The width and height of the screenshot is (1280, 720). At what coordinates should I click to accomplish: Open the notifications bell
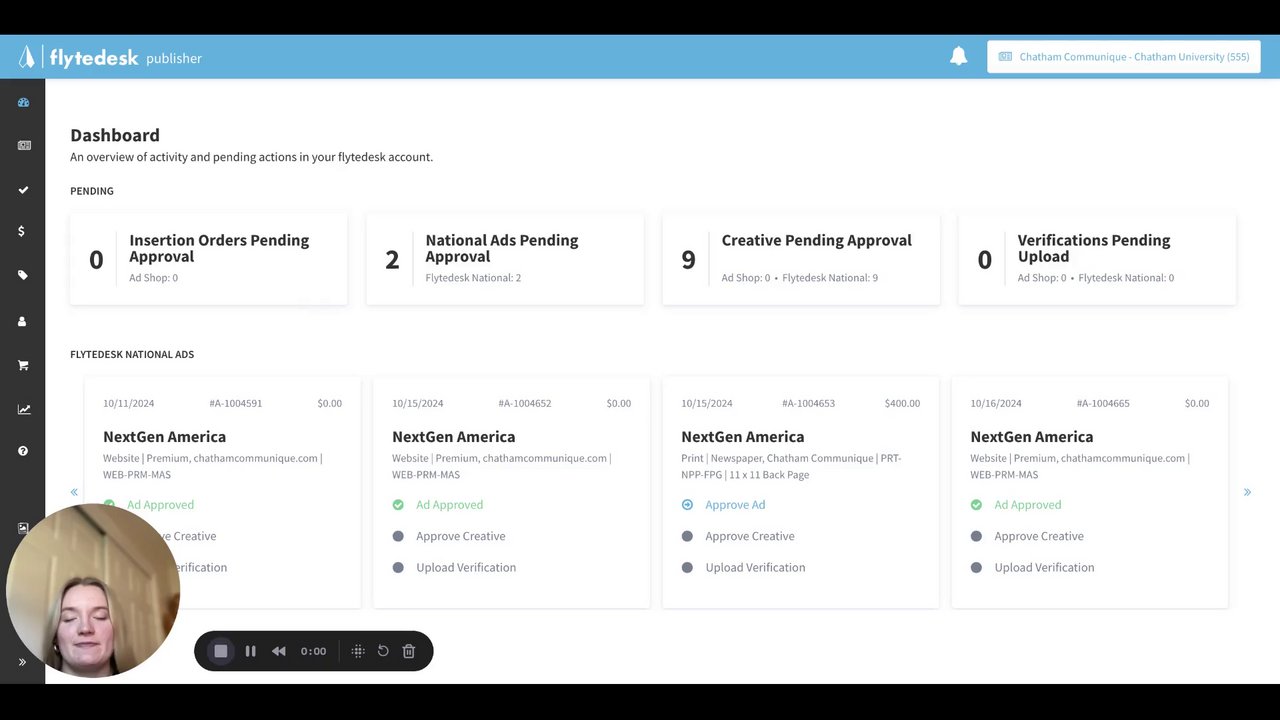pos(958,56)
